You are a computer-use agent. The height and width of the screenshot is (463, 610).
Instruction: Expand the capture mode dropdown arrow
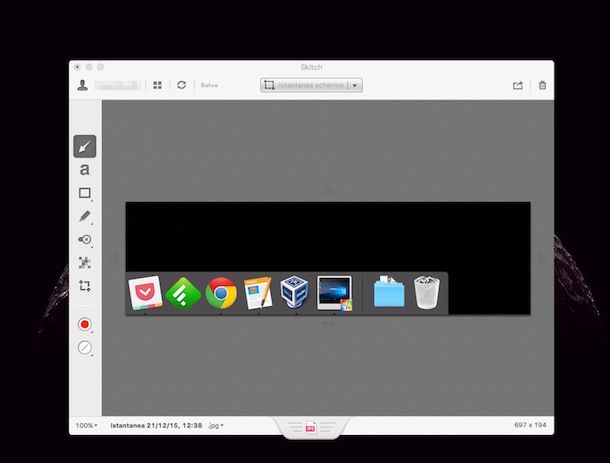coord(355,85)
